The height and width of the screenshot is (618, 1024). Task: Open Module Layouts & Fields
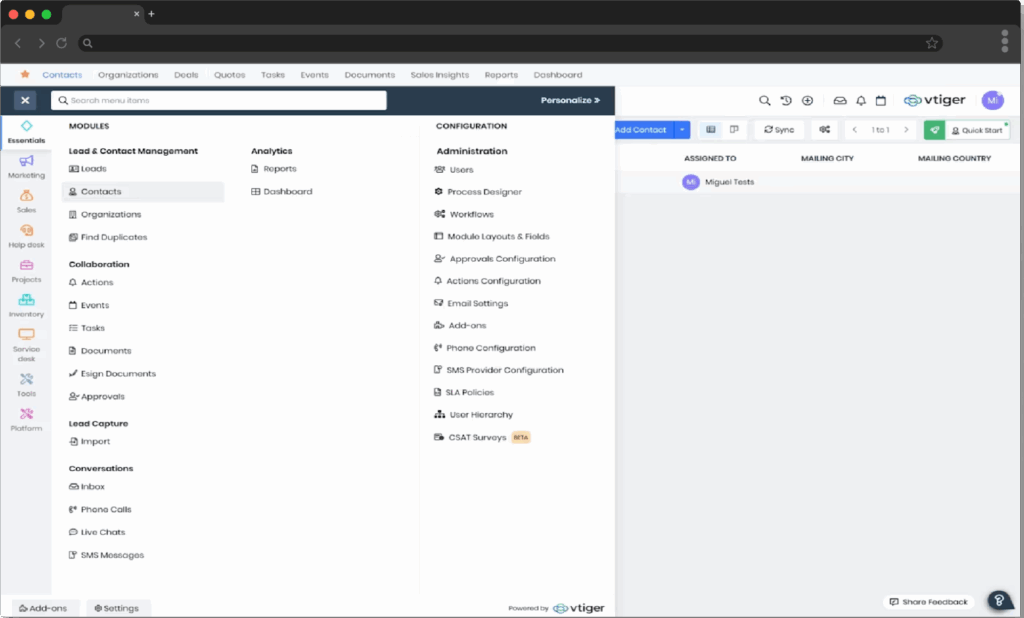click(x=492, y=236)
